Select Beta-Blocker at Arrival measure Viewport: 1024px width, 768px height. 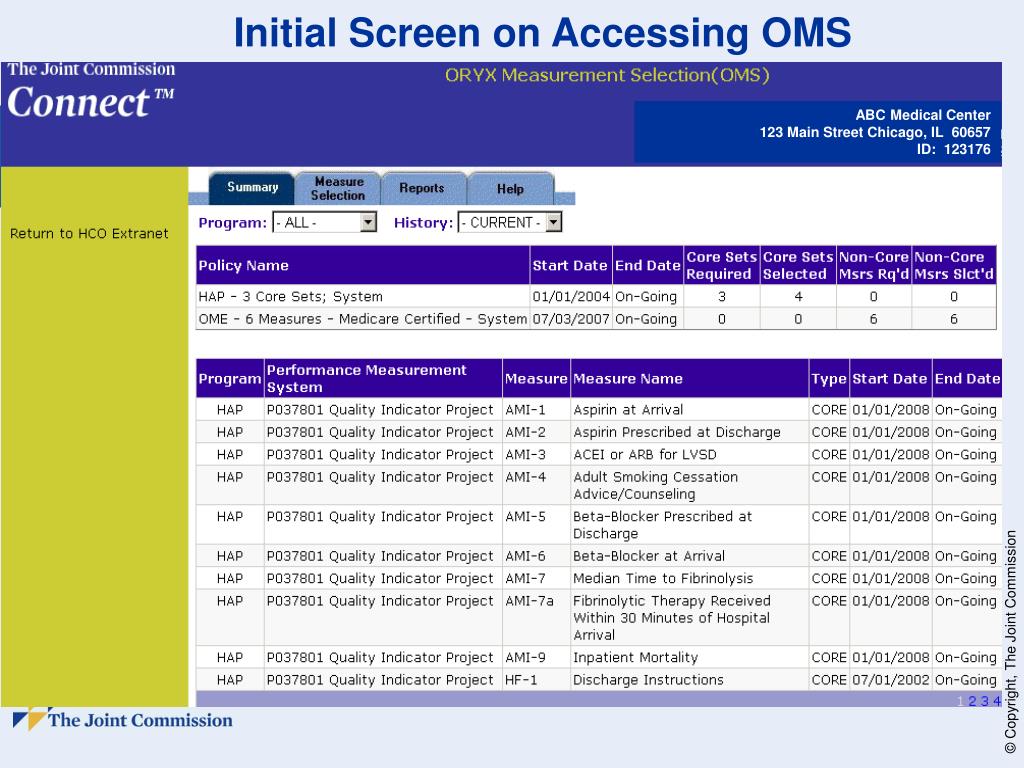click(x=648, y=556)
